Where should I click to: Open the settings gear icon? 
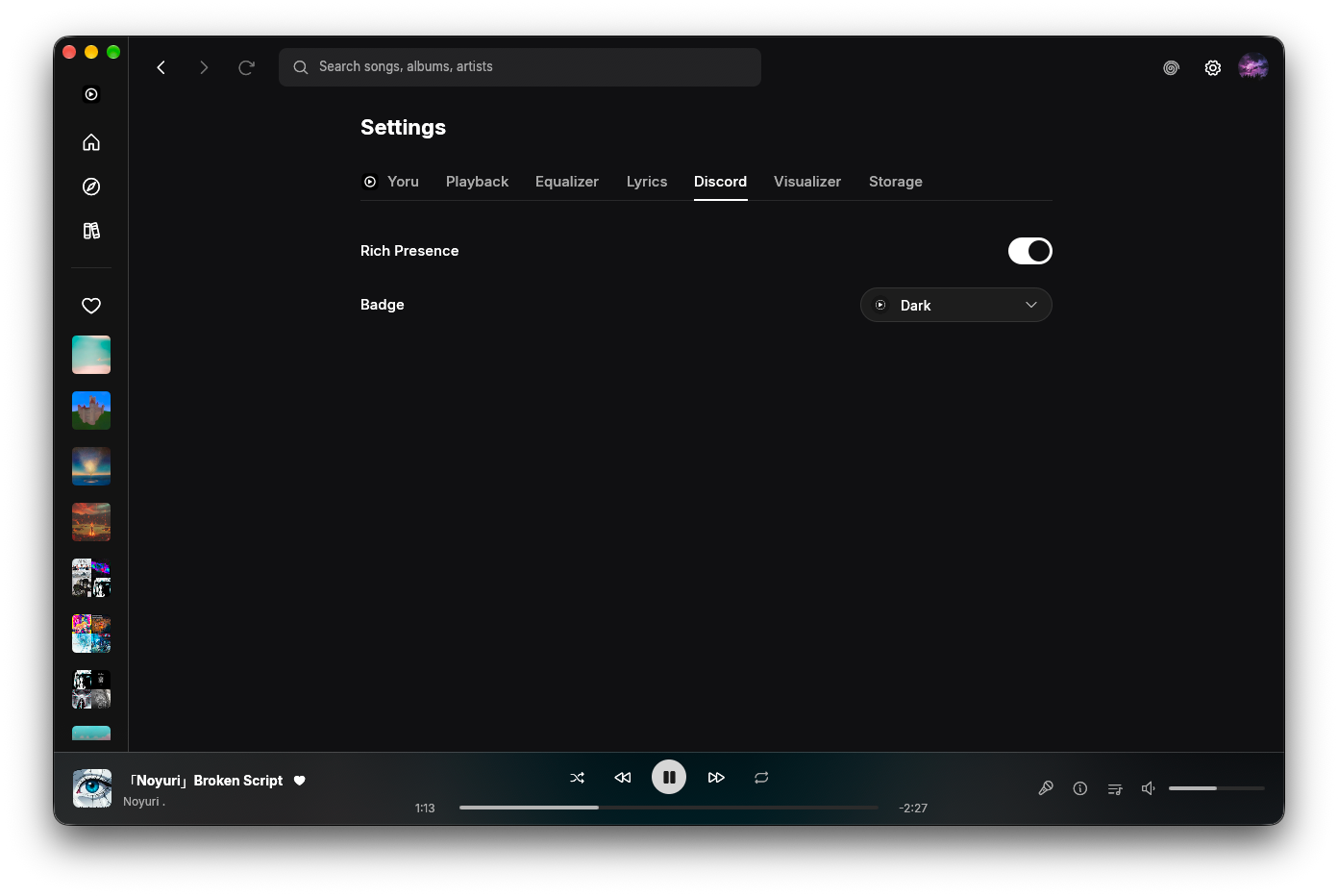[1213, 67]
